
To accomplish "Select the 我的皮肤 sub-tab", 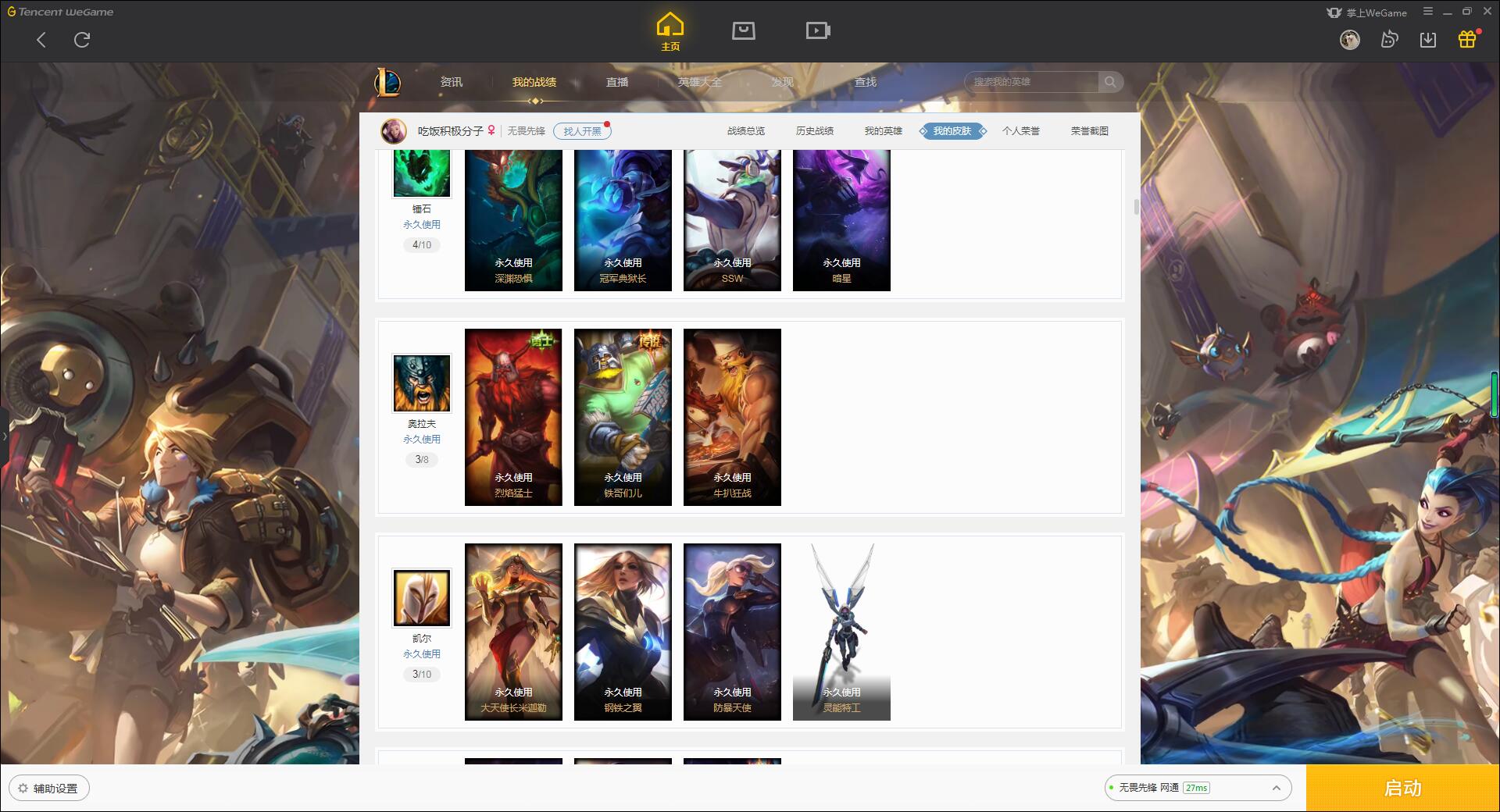I will pos(952,131).
